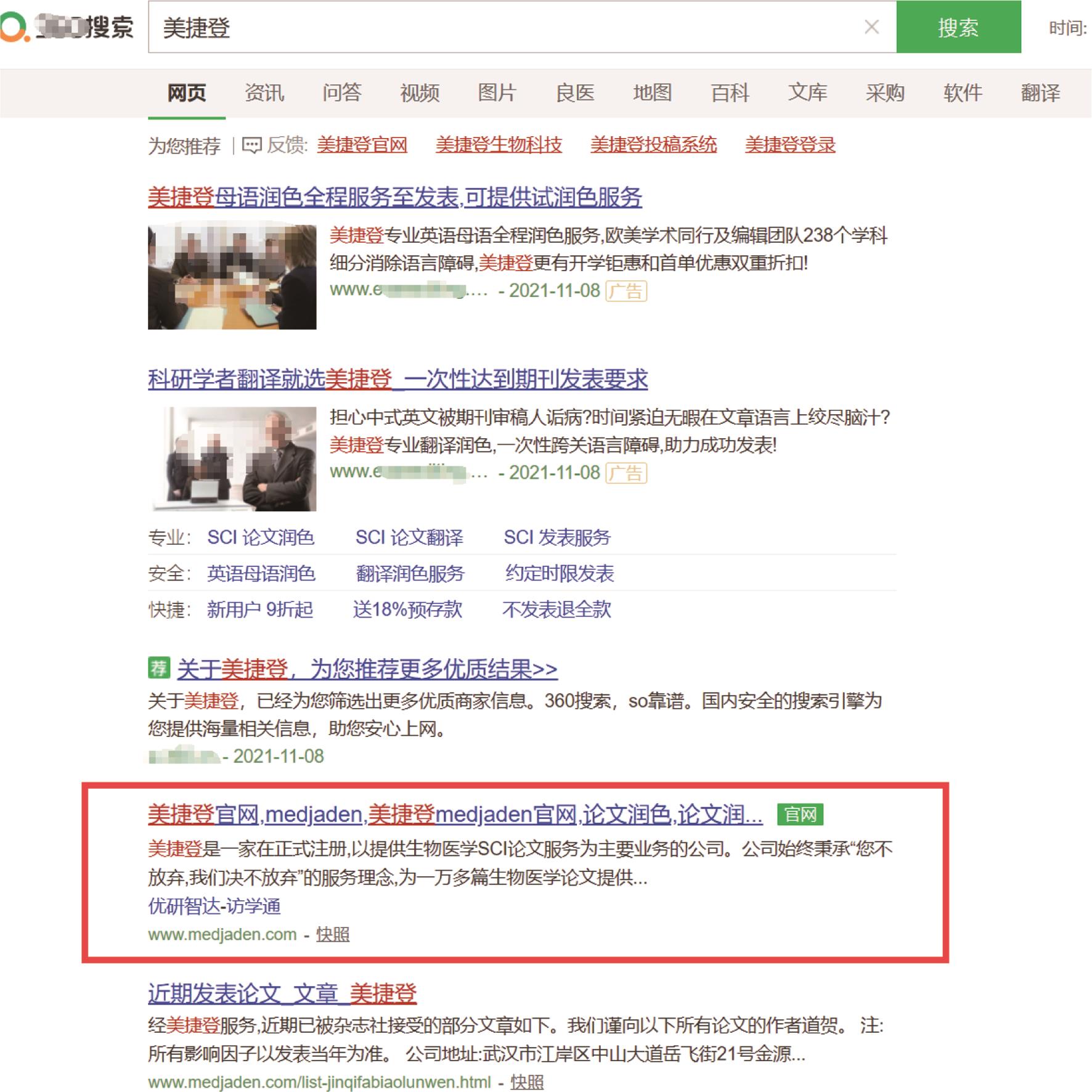Open ad result 科研学者翻译就选美捷登

(x=398, y=379)
